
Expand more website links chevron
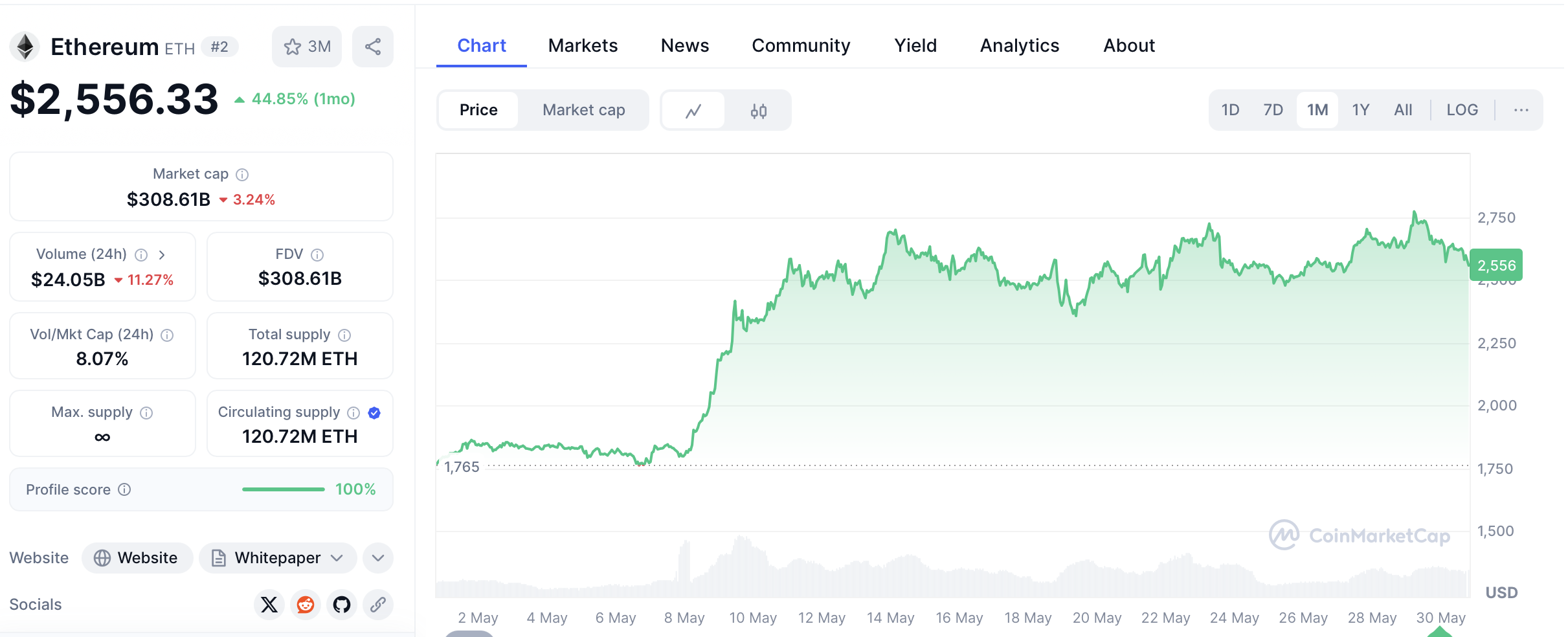(378, 558)
